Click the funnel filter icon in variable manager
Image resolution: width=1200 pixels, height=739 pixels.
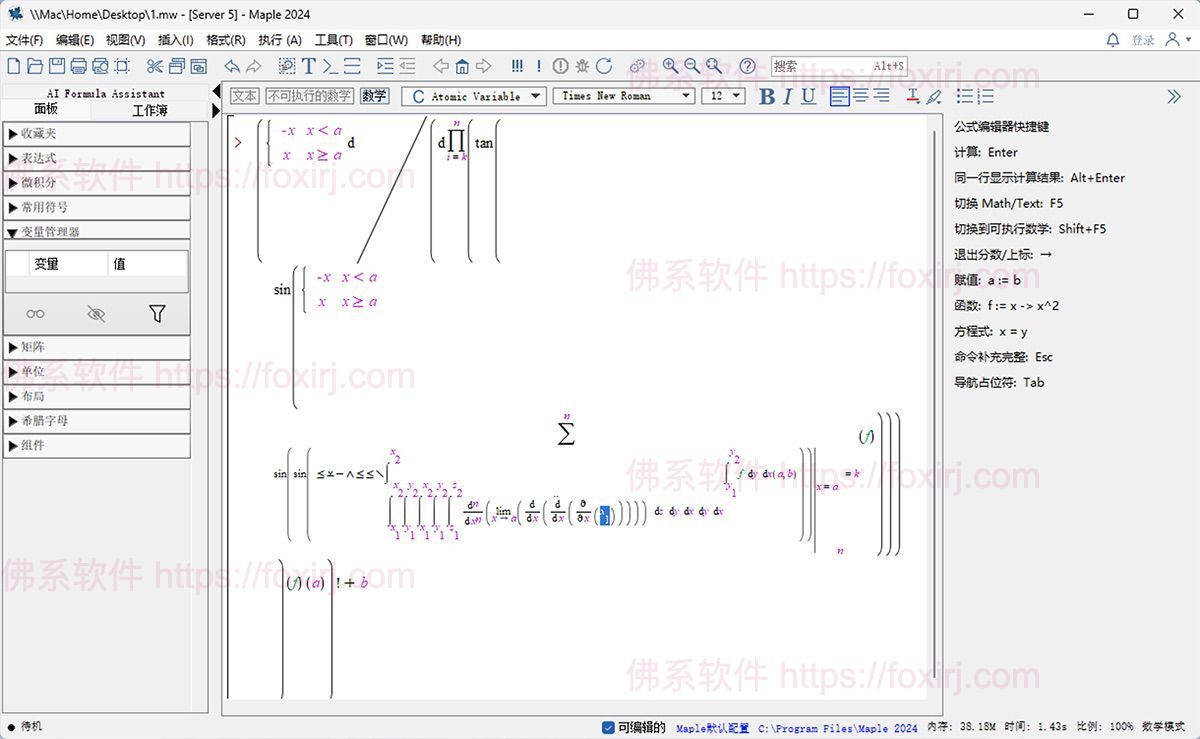157,314
